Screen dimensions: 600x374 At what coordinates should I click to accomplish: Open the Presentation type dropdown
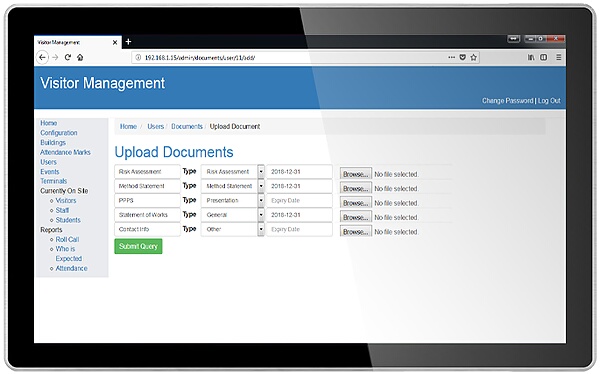(233, 200)
